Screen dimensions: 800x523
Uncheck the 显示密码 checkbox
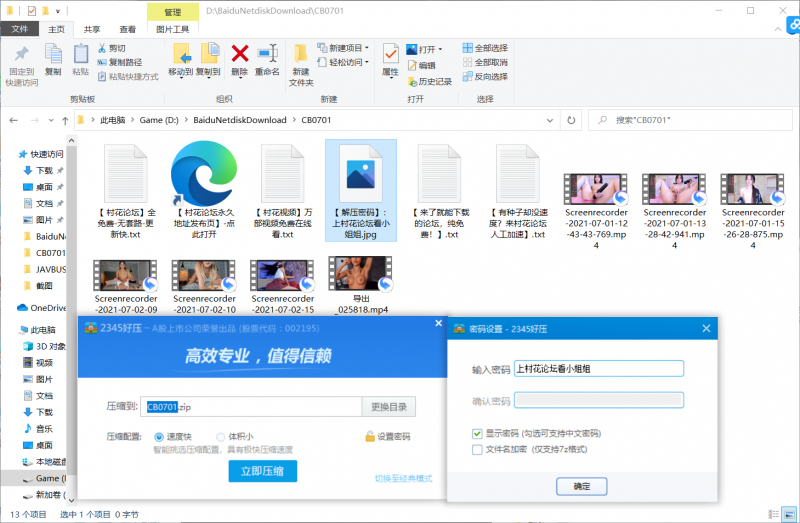point(477,433)
